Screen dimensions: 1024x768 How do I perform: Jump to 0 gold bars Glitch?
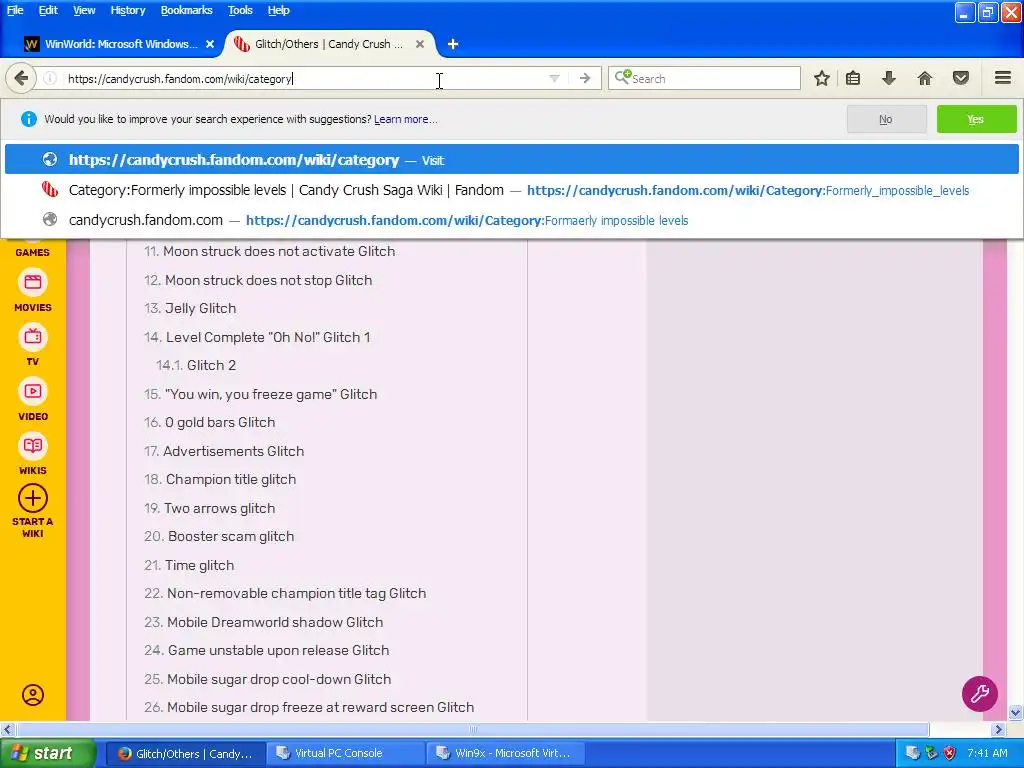click(210, 423)
